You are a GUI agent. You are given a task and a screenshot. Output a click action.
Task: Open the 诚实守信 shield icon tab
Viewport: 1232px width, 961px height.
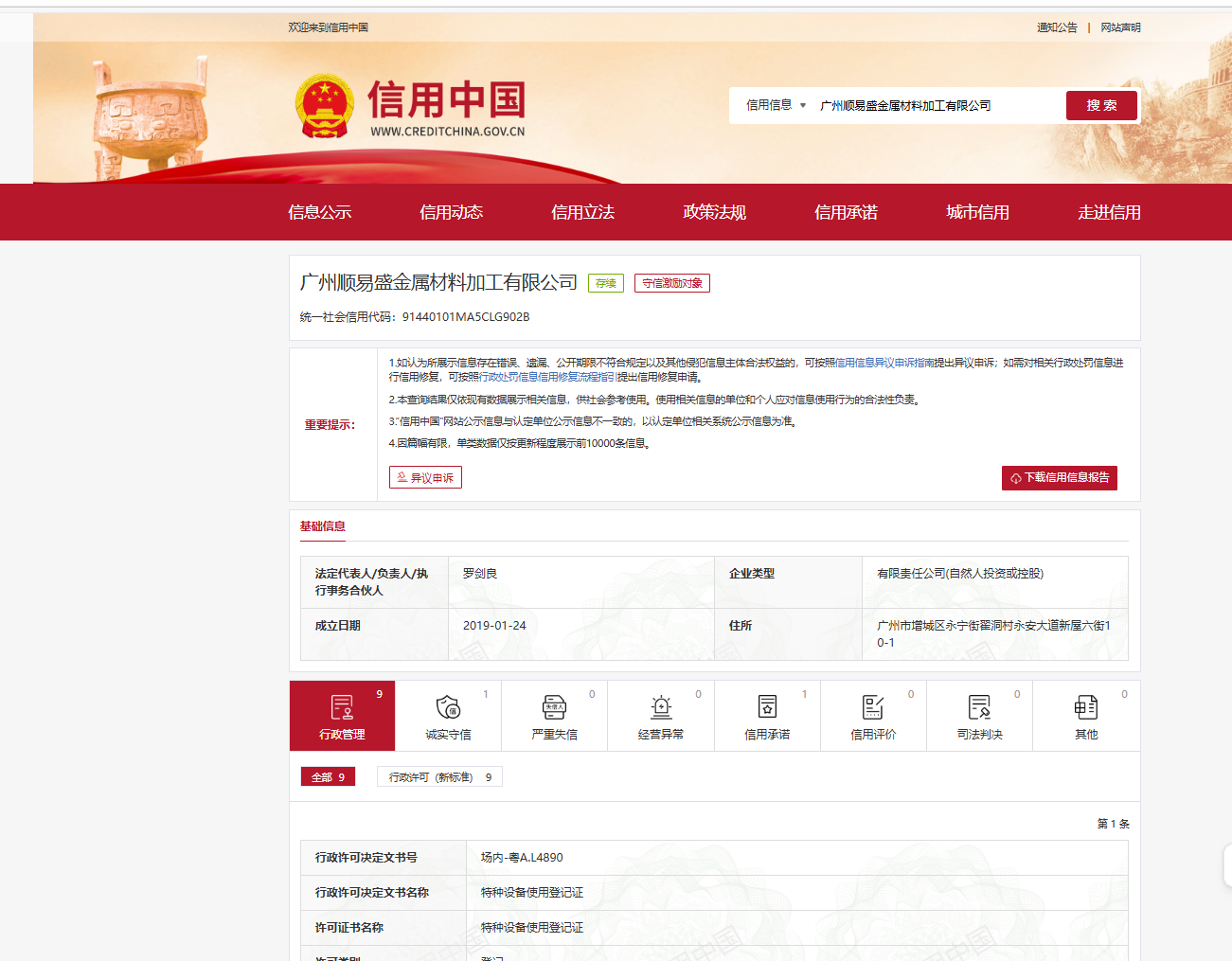point(448,707)
